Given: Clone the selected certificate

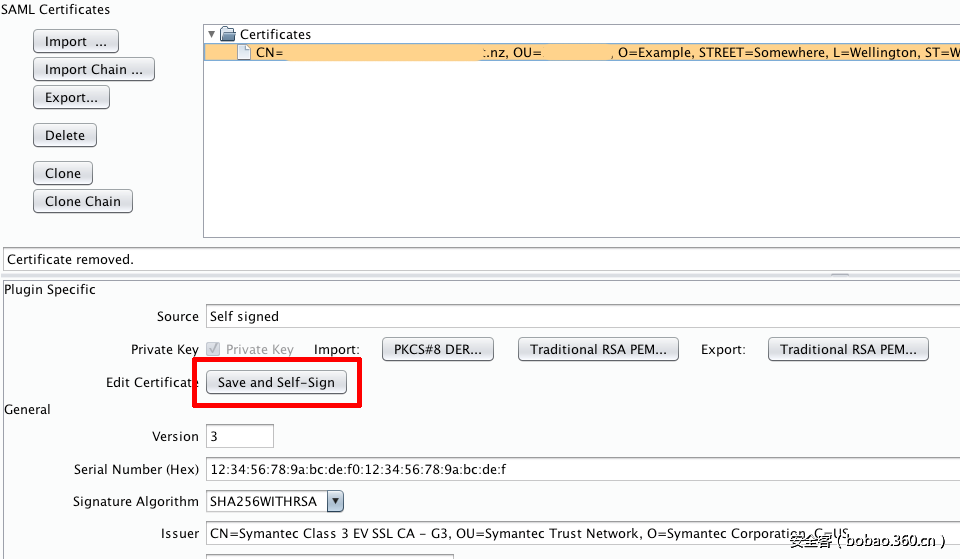Looking at the screenshot, I should coord(62,173).
